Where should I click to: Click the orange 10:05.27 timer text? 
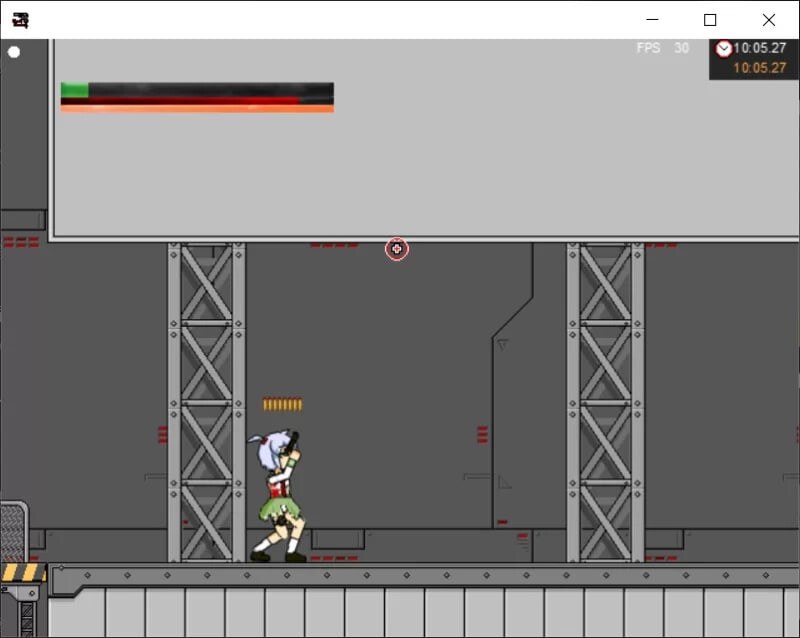pos(760,68)
